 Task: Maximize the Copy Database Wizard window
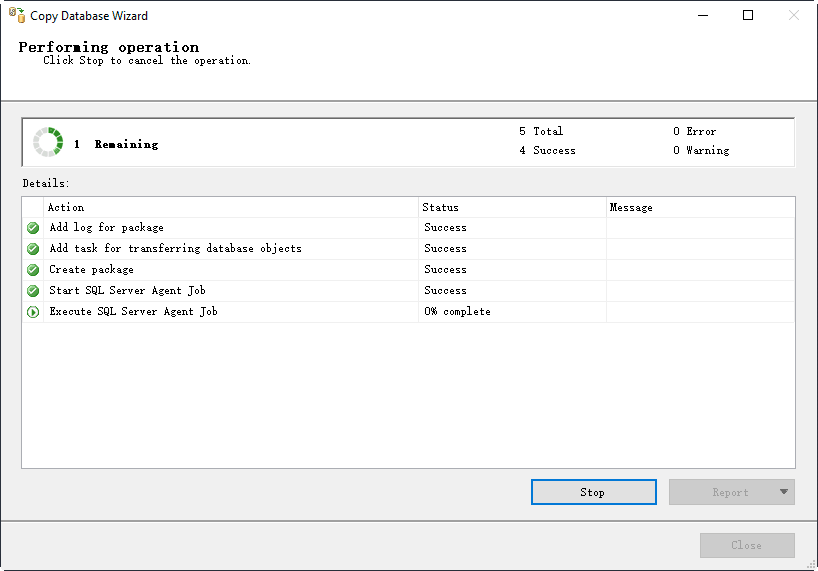pyautogui.click(x=748, y=15)
